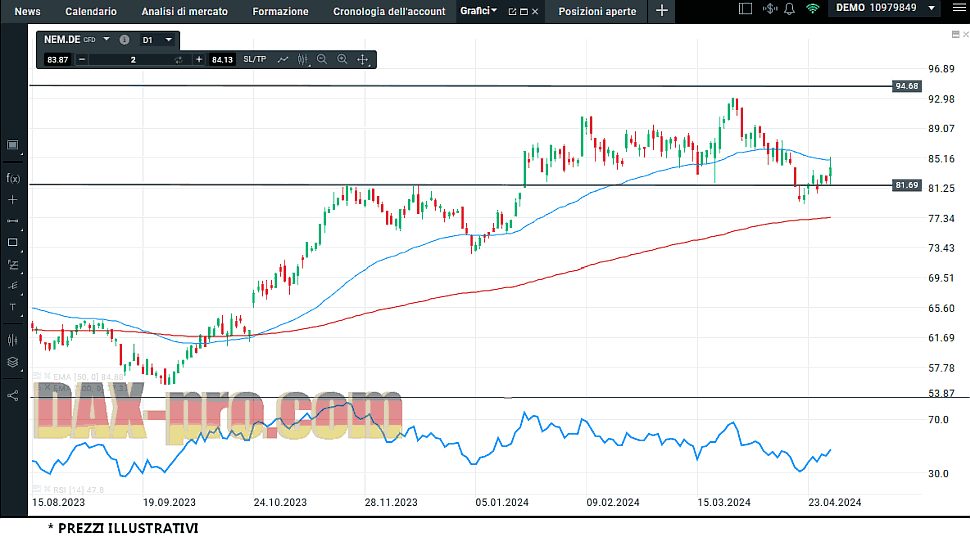Open the notifications bell
This screenshot has height=537, width=970.
(789, 9)
